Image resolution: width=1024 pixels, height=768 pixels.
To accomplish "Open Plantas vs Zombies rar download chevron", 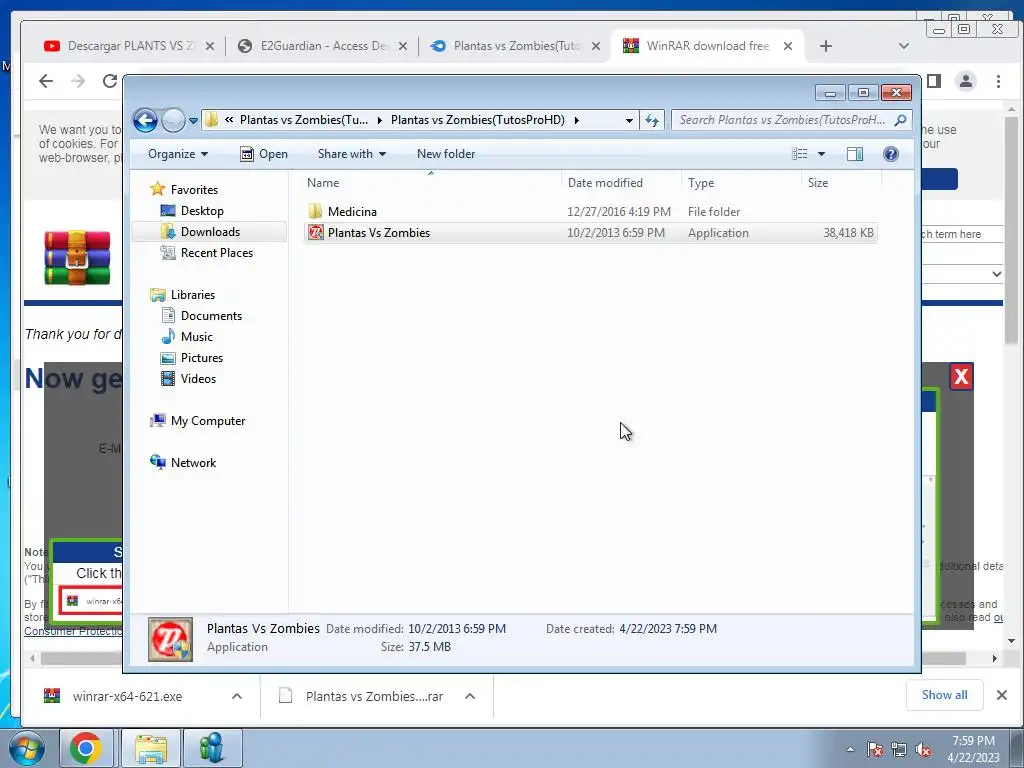I will 470,696.
